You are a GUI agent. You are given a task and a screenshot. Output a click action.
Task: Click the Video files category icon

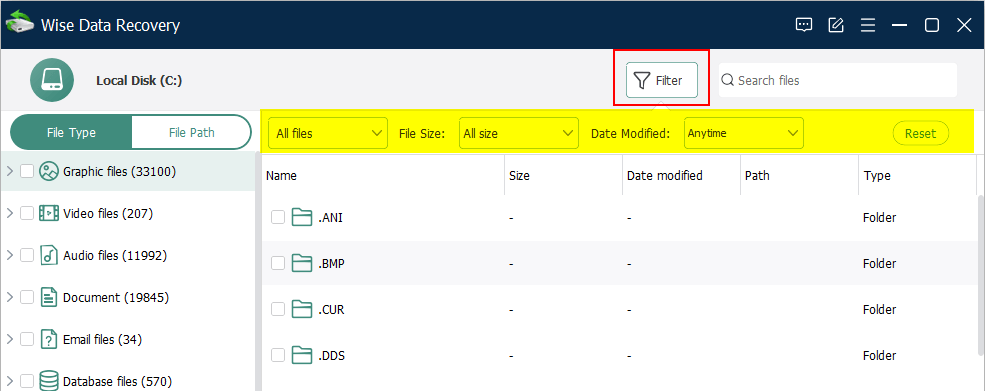point(48,213)
